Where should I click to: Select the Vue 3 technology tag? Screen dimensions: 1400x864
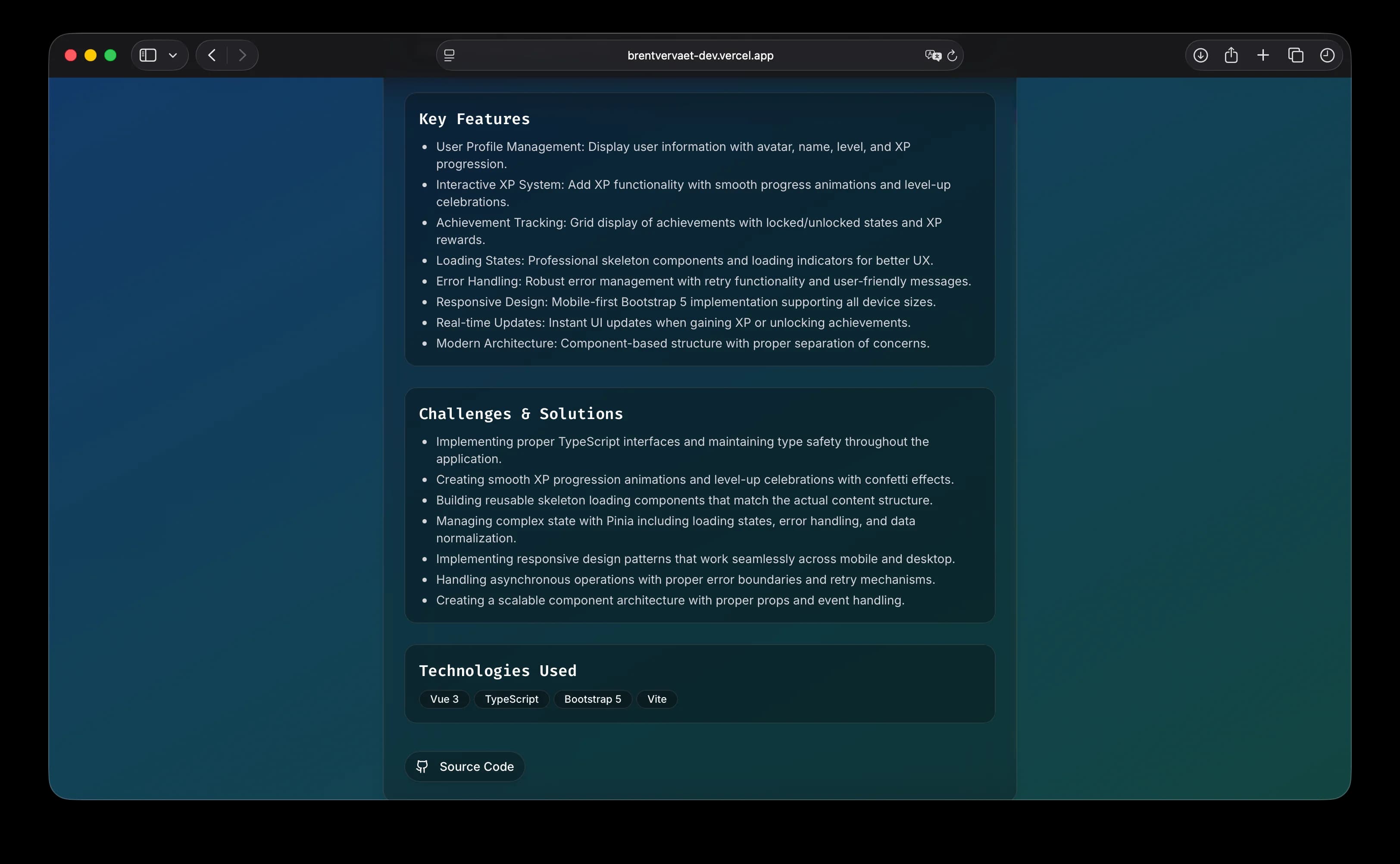pyautogui.click(x=444, y=699)
